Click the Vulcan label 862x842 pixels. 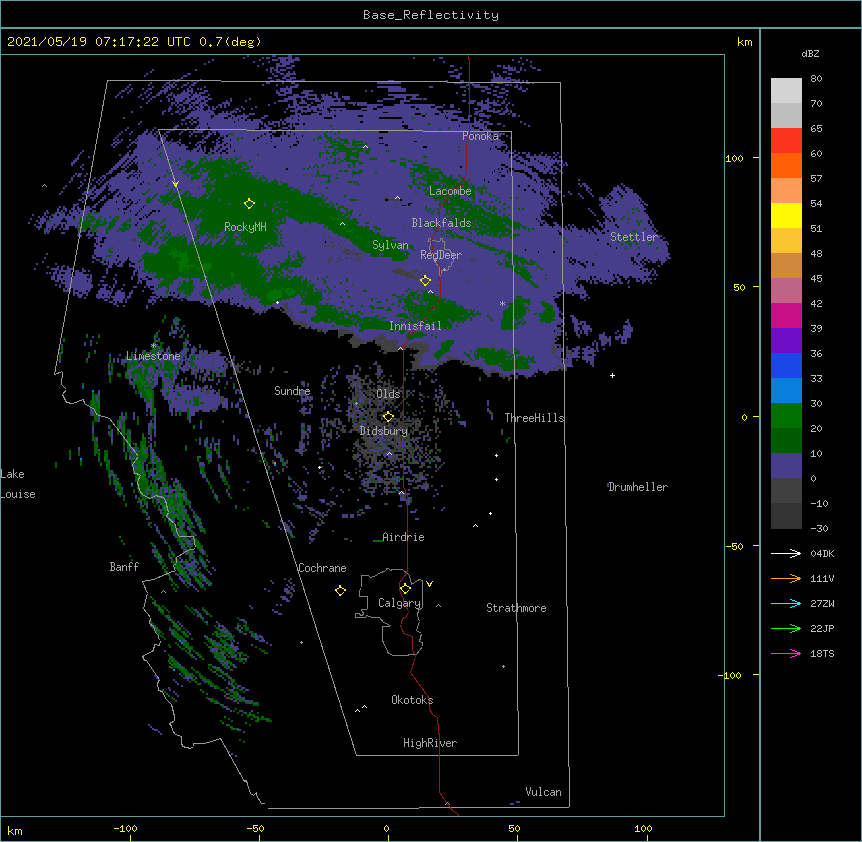pyautogui.click(x=543, y=792)
